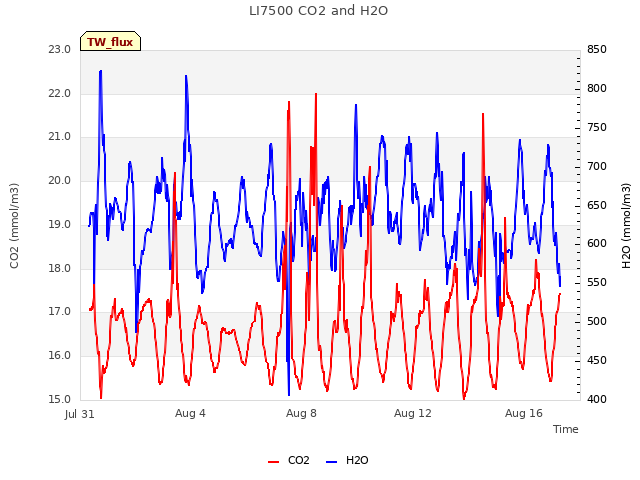Click the 20.0 left axis value

pos(60,180)
